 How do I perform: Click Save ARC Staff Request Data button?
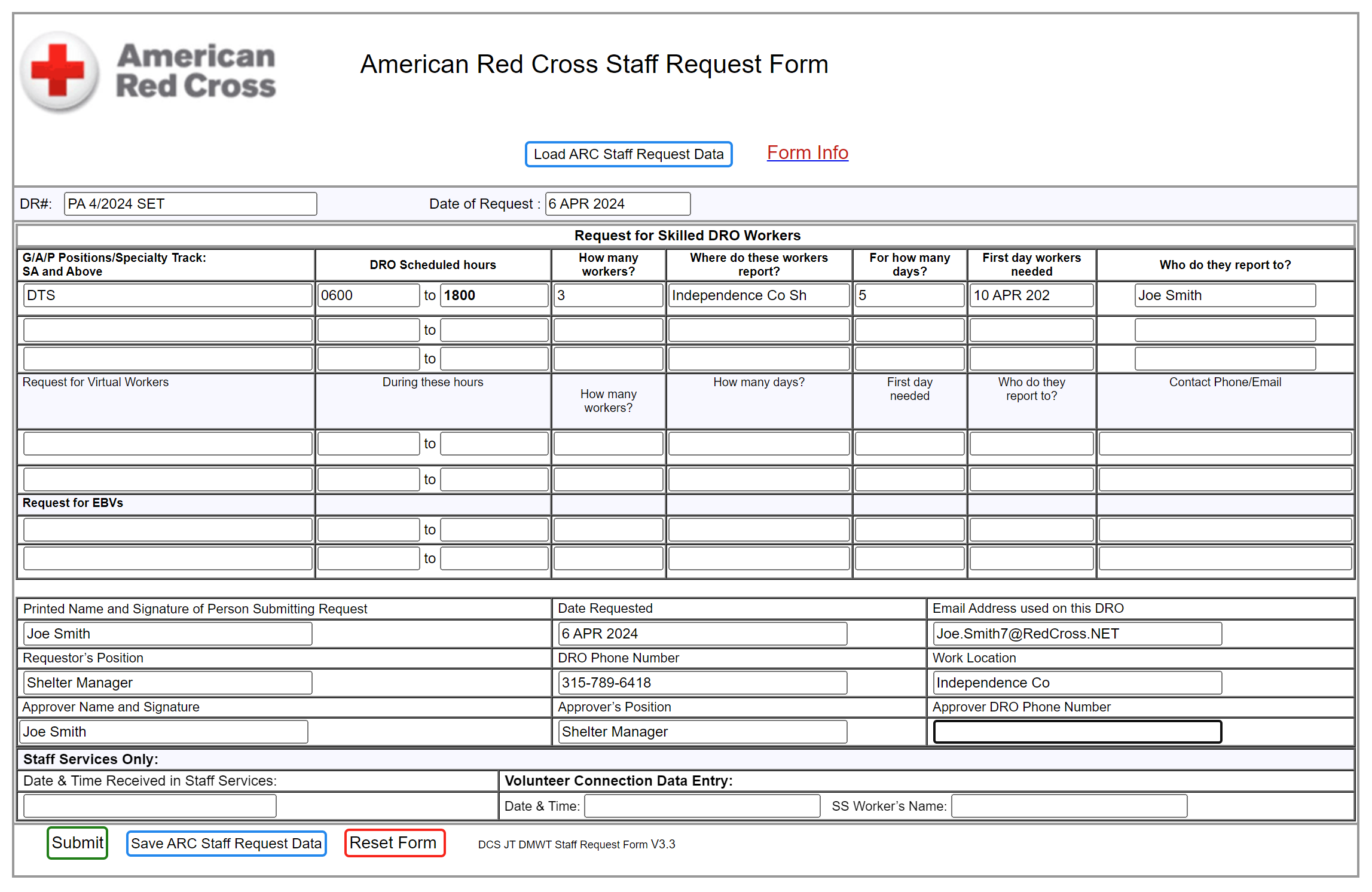point(226,843)
